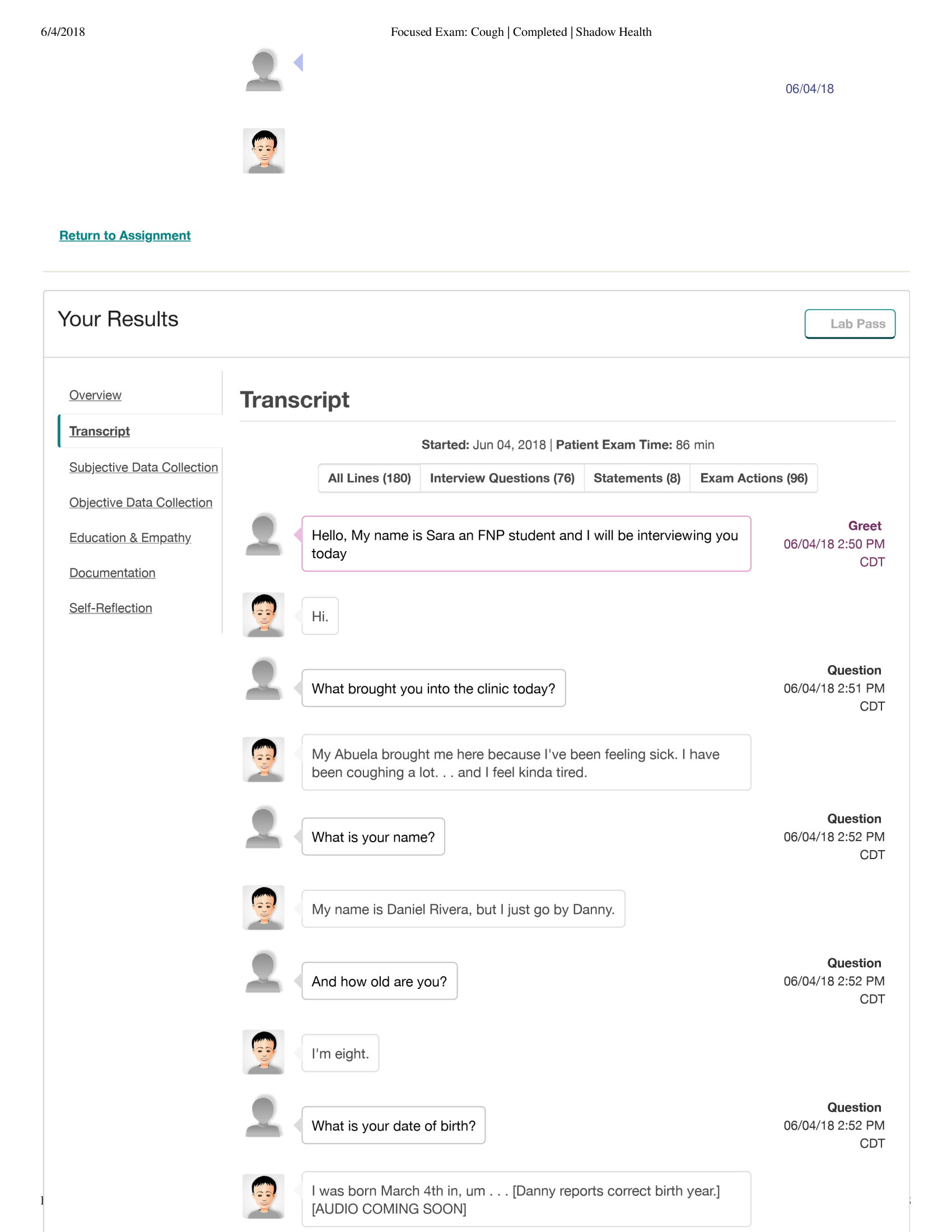
Task: Open the Education & Empathy section
Action: 130,538
